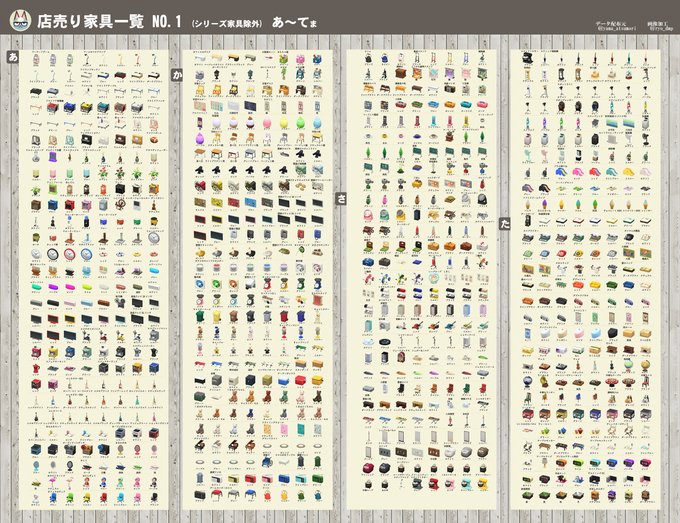Click the cat-with-glasses avatar icon in the header
The height and width of the screenshot is (523, 680).
click(20, 20)
